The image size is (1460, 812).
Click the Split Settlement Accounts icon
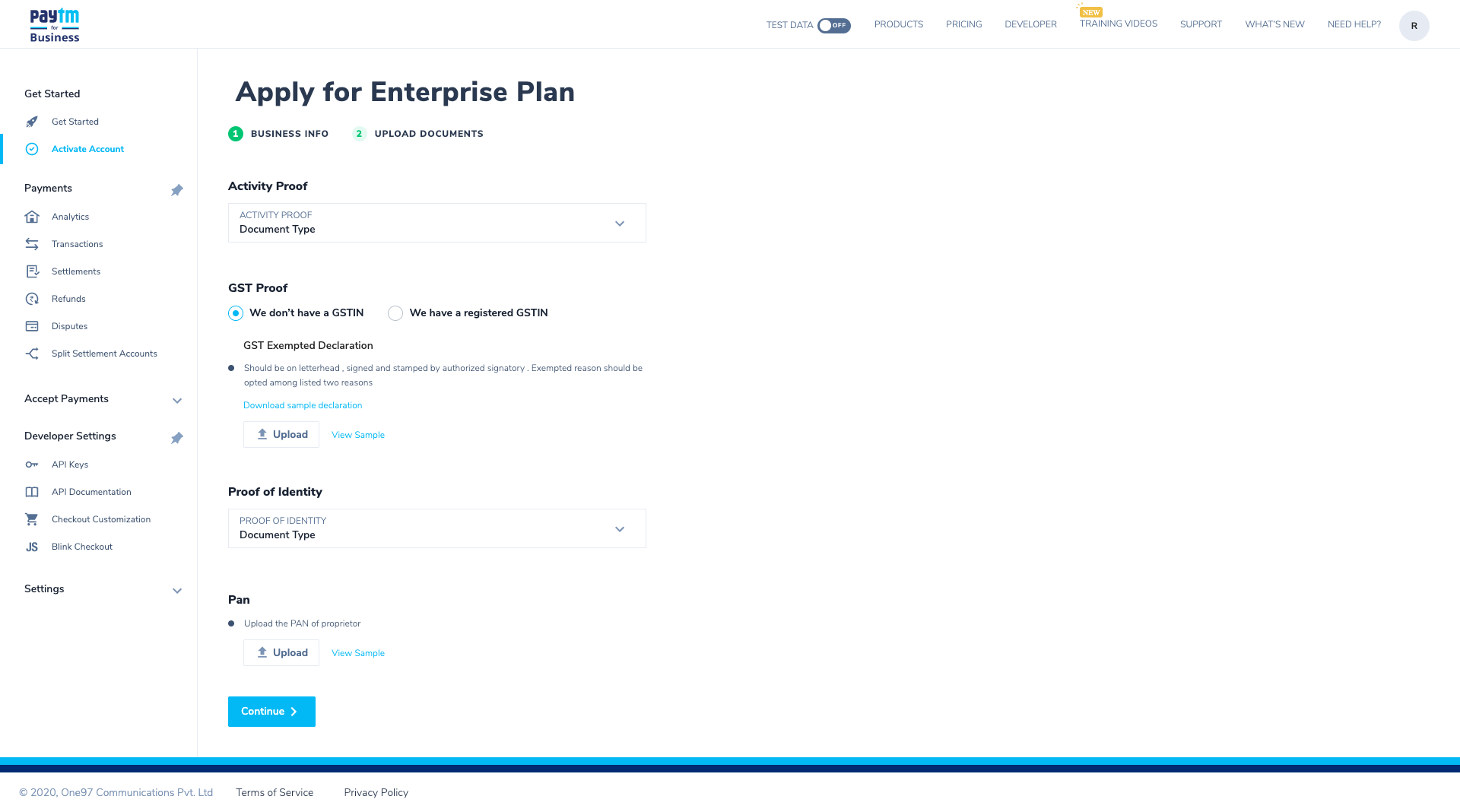[x=32, y=354]
